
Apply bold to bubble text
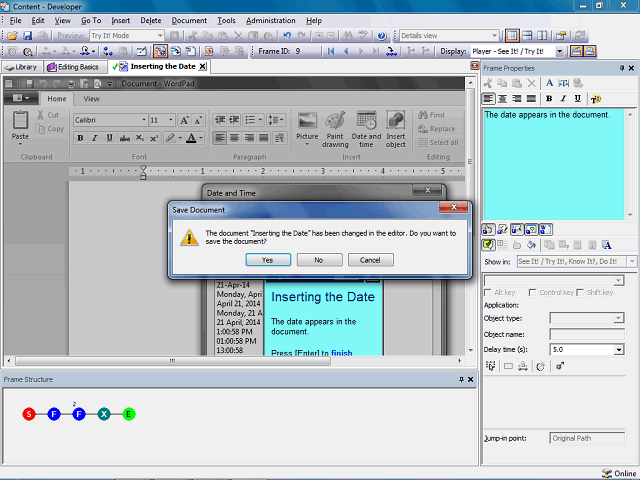(x=549, y=99)
